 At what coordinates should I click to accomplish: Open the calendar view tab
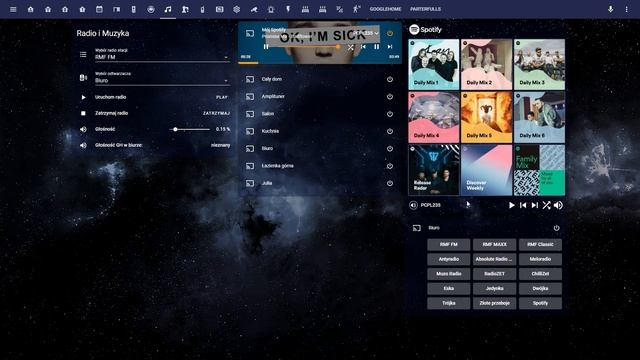pos(99,9)
